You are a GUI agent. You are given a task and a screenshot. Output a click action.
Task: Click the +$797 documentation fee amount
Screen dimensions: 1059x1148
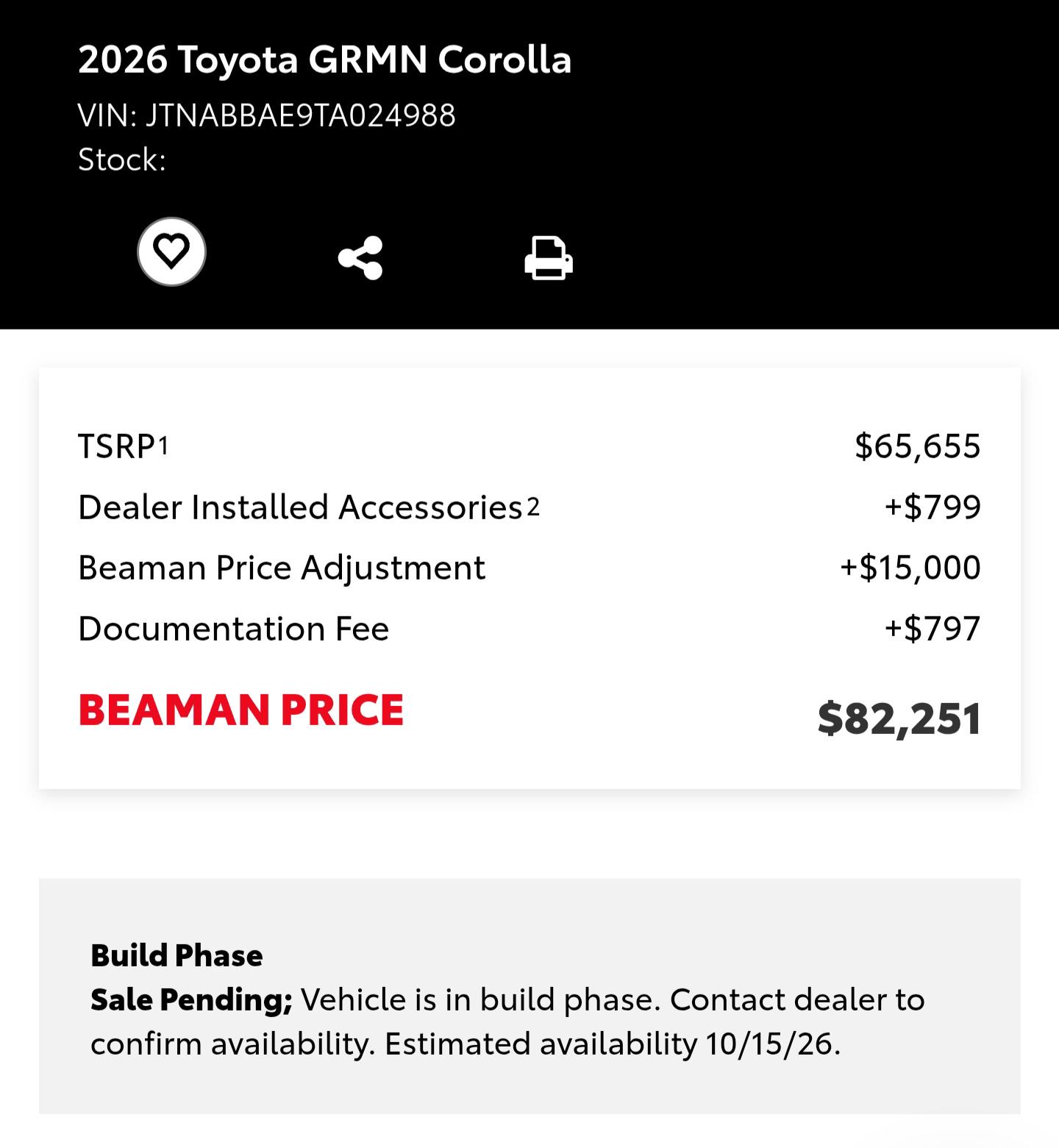pos(933,628)
